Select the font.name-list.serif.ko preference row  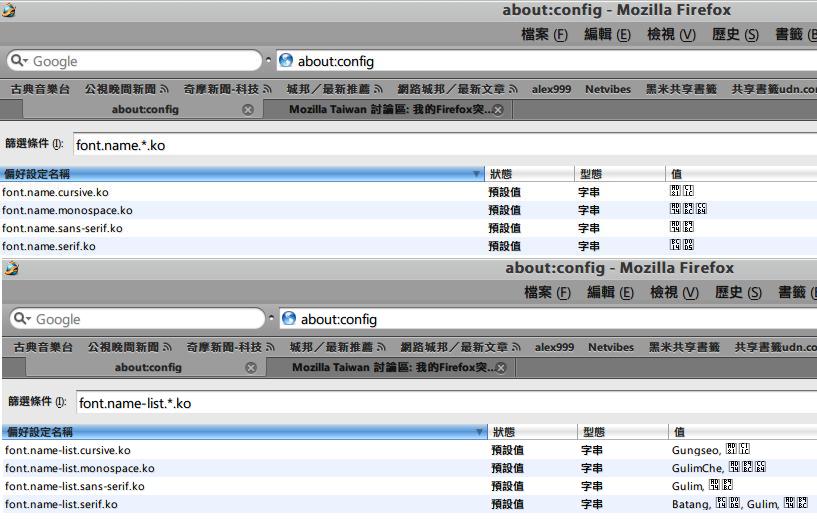point(410,504)
